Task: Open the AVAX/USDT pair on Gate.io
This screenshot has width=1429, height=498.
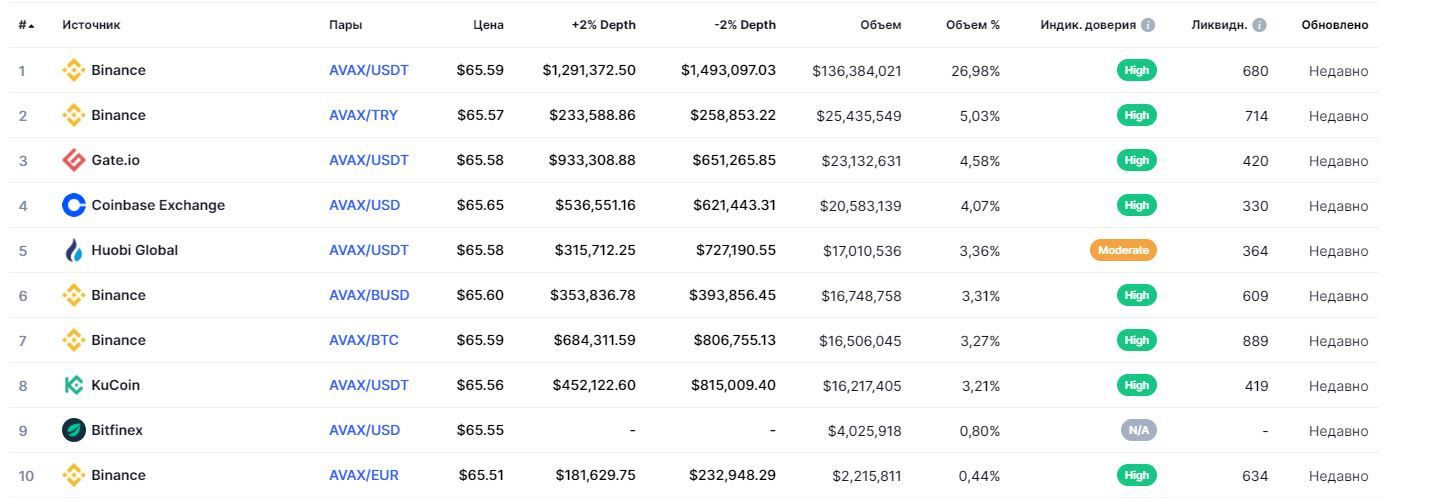Action: (368, 160)
